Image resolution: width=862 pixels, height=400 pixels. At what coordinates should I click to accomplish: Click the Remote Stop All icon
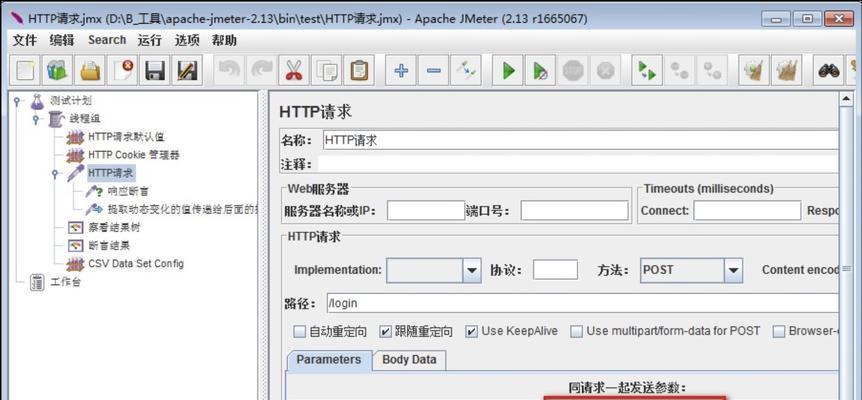(679, 70)
